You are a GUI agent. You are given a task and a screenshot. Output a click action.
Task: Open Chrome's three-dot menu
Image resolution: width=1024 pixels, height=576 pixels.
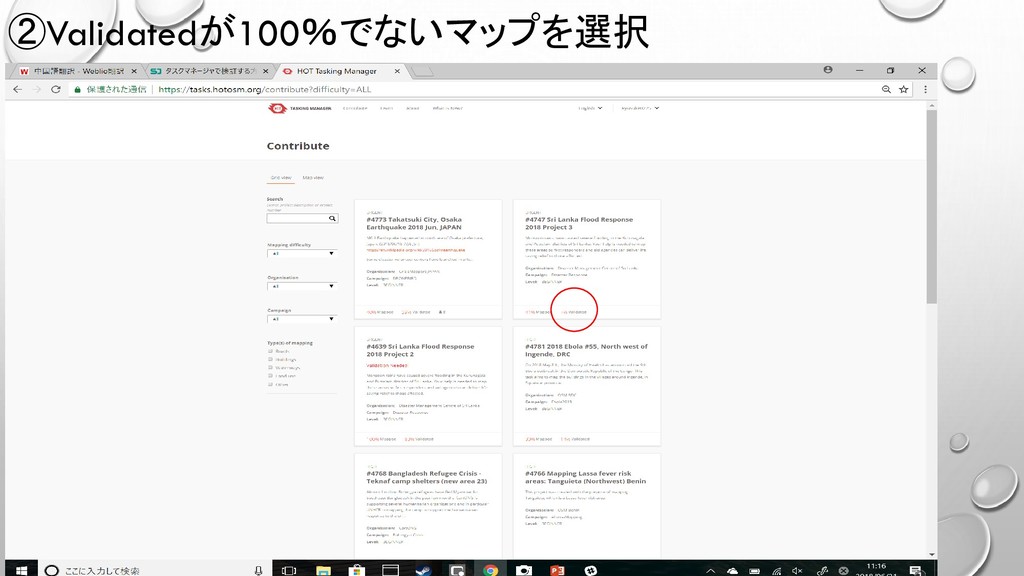(925, 89)
